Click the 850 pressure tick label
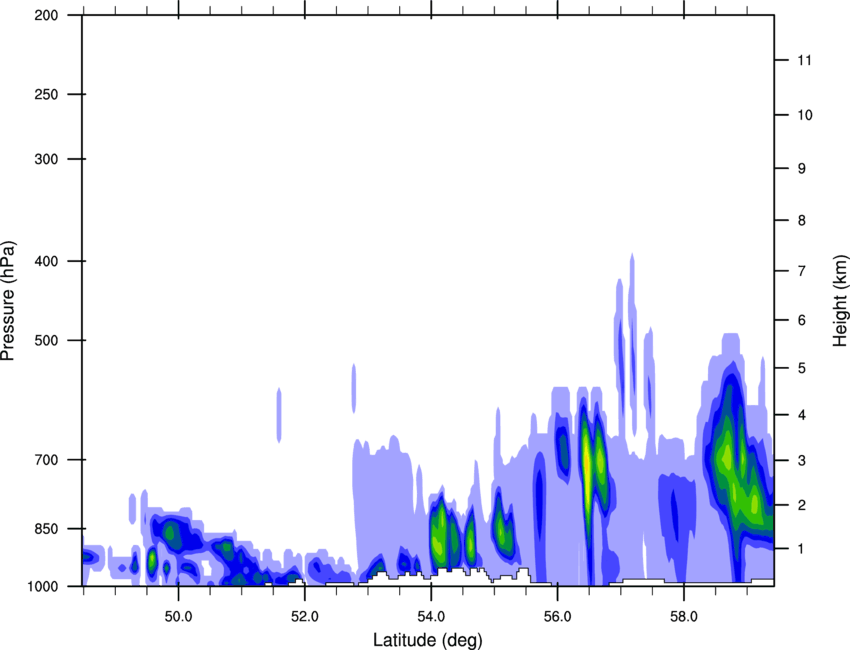This screenshot has width=850, height=650. 46,529
